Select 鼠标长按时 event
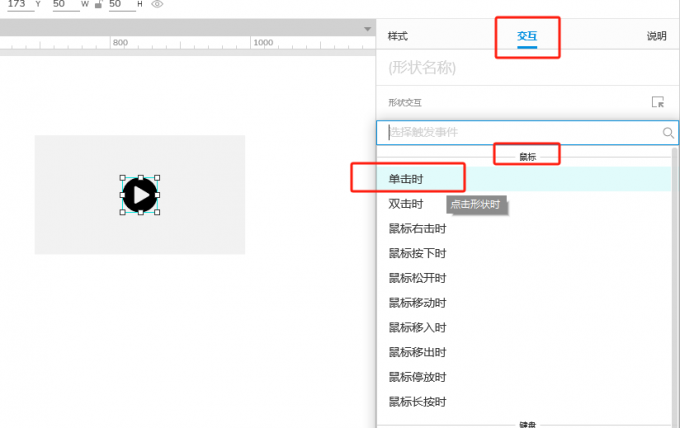This screenshot has height=428, width=680. click(x=524, y=402)
